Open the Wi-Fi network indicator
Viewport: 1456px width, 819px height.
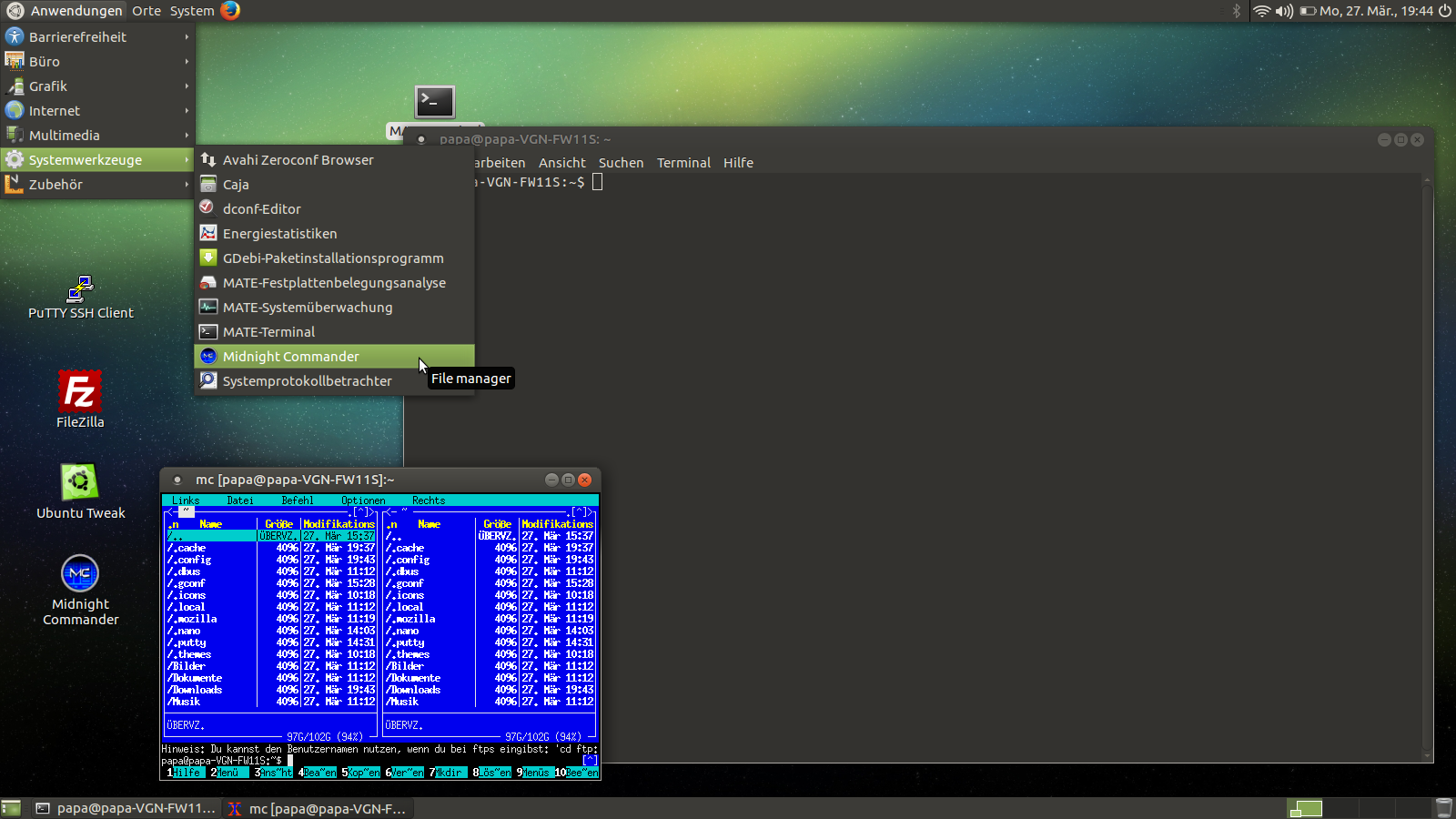pos(1261,11)
